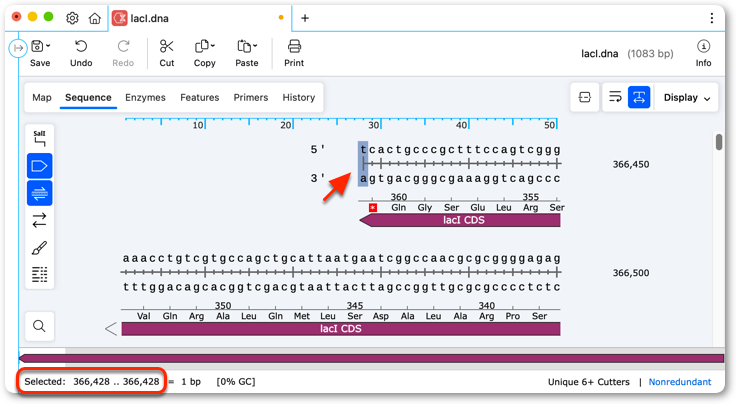The width and height of the screenshot is (736, 404).
Task: Toggle enzyme sites (SalI) display
Action: pos(39,138)
